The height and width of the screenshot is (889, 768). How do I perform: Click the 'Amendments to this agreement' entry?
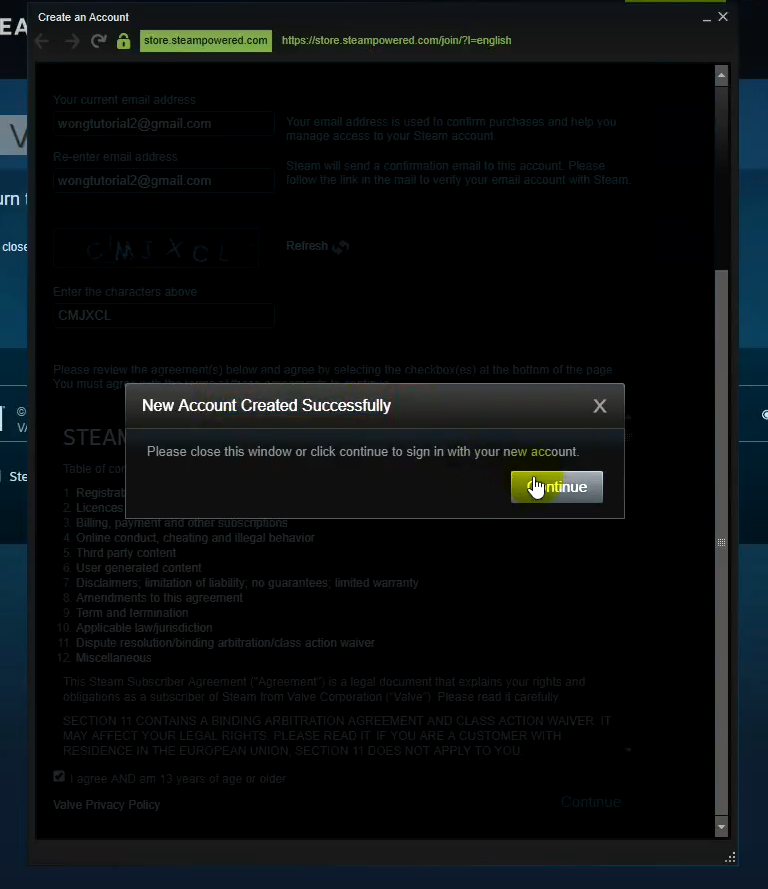coord(159,598)
